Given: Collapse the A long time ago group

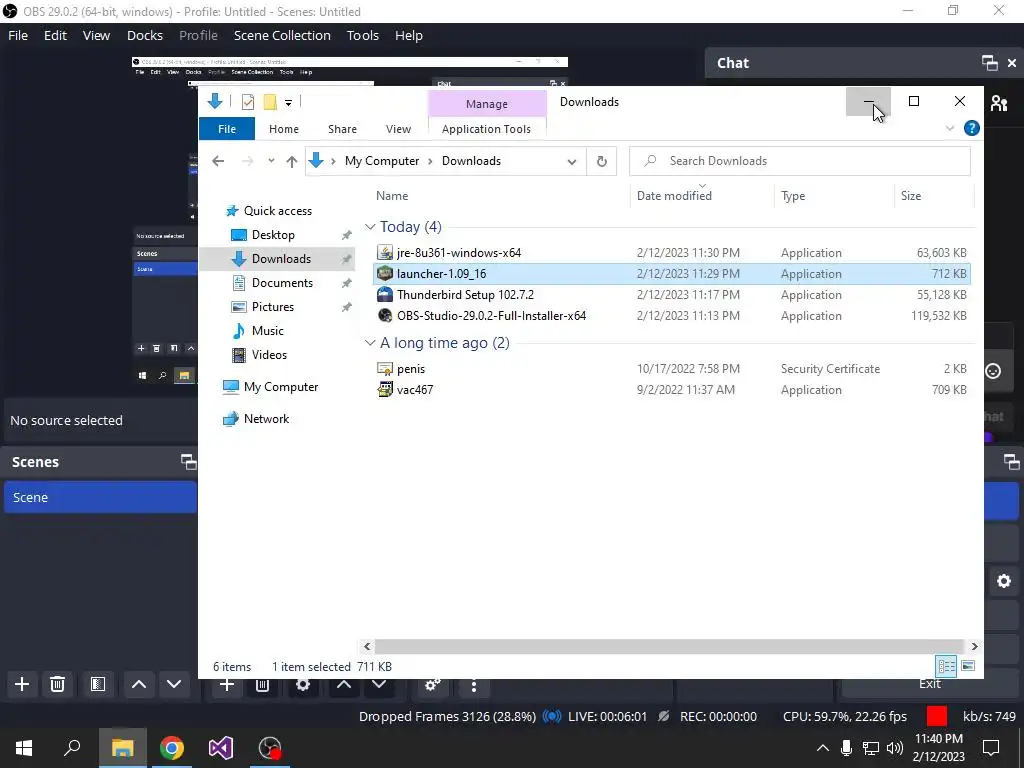Looking at the screenshot, I should click(370, 343).
